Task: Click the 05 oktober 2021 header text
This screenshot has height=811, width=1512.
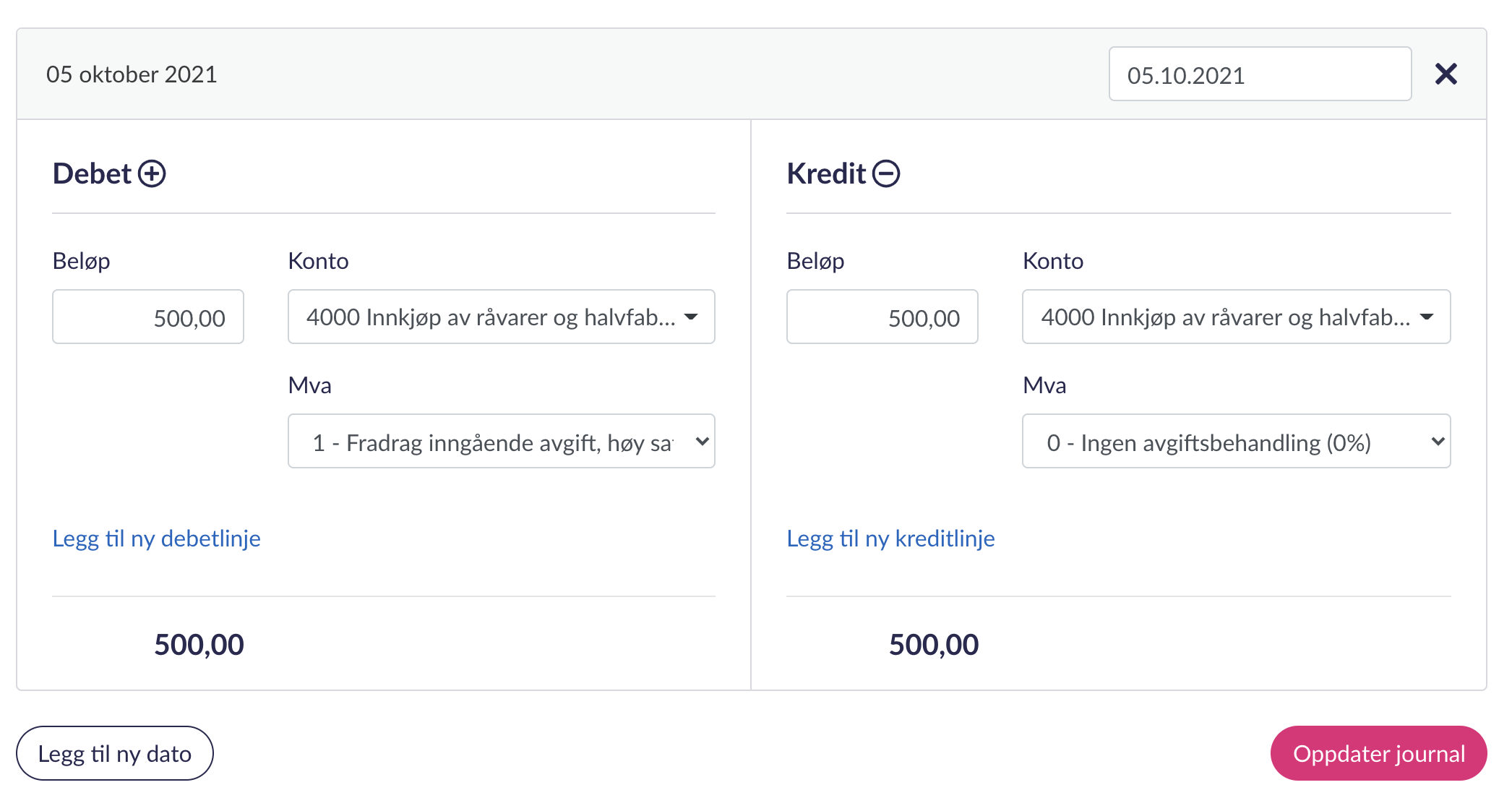Action: [132, 74]
